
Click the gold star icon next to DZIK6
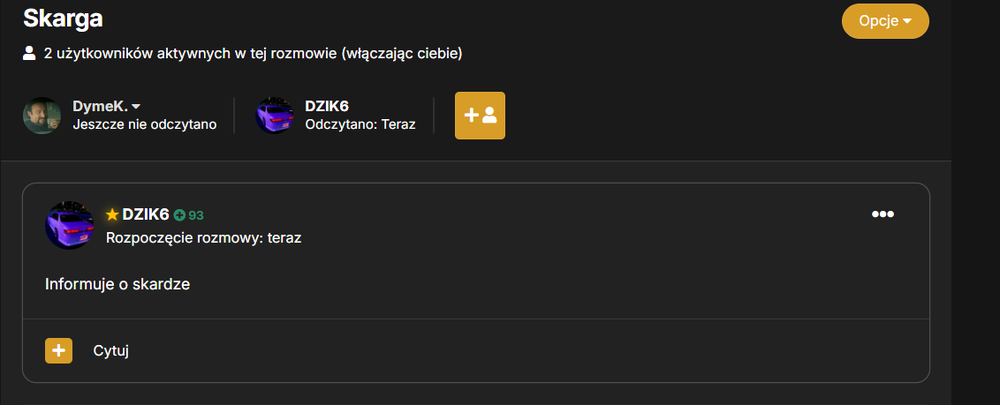[112, 215]
